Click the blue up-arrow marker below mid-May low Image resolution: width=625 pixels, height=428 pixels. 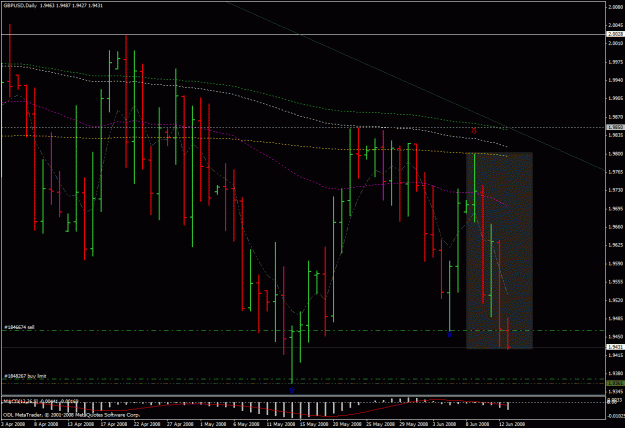click(292, 390)
